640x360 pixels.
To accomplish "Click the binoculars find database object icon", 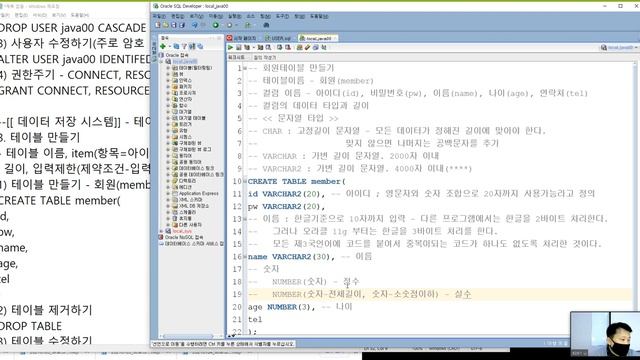I will (x=266, y=25).
